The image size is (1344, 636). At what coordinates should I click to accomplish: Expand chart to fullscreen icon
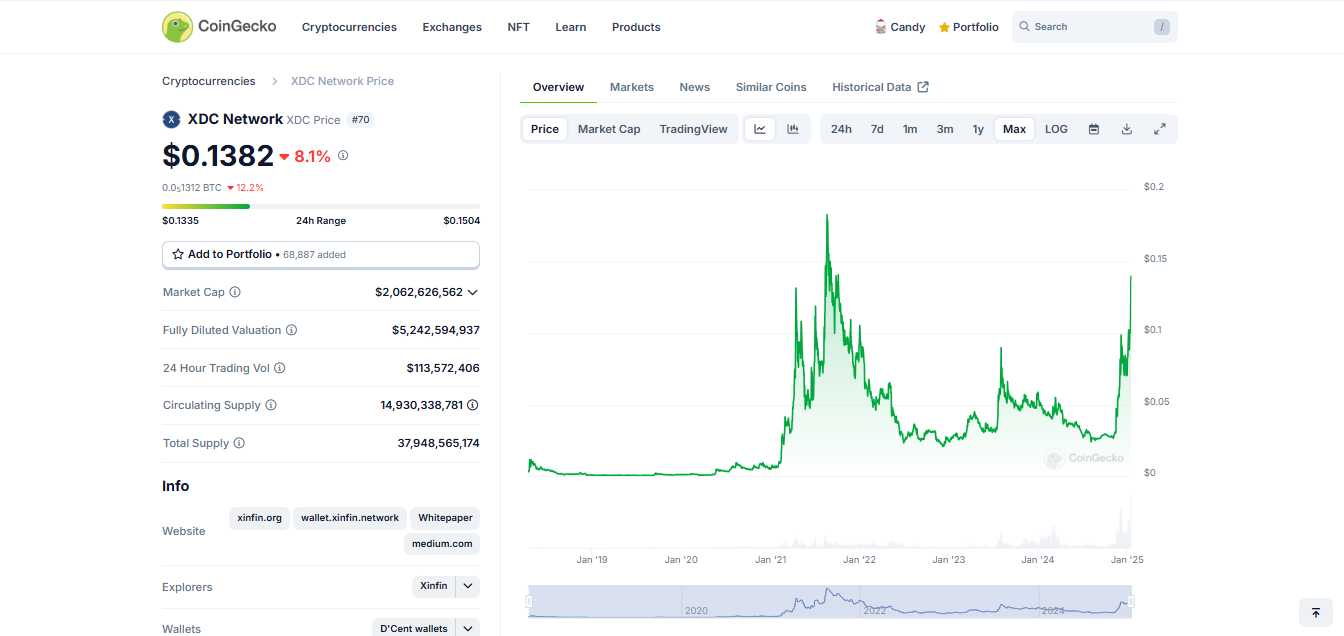tap(1160, 129)
